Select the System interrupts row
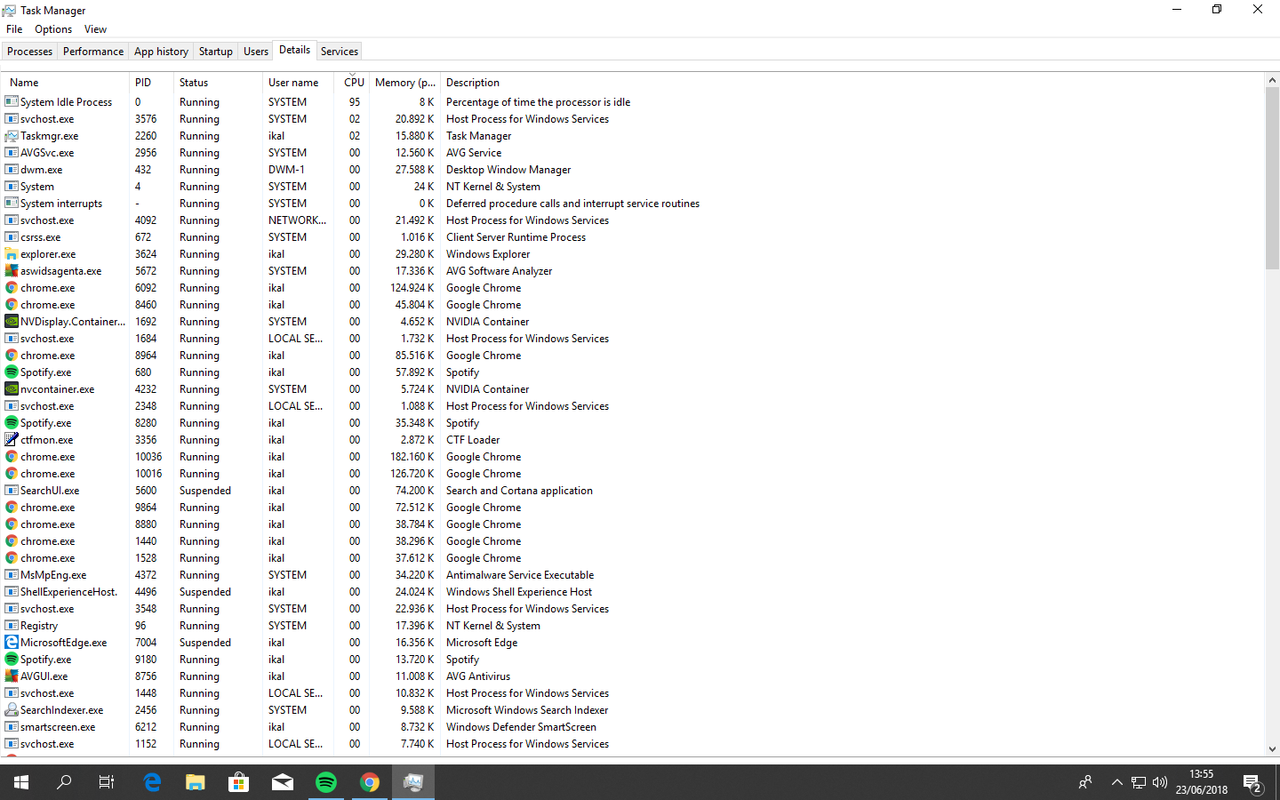The height and width of the screenshot is (800, 1280). tap(633, 204)
